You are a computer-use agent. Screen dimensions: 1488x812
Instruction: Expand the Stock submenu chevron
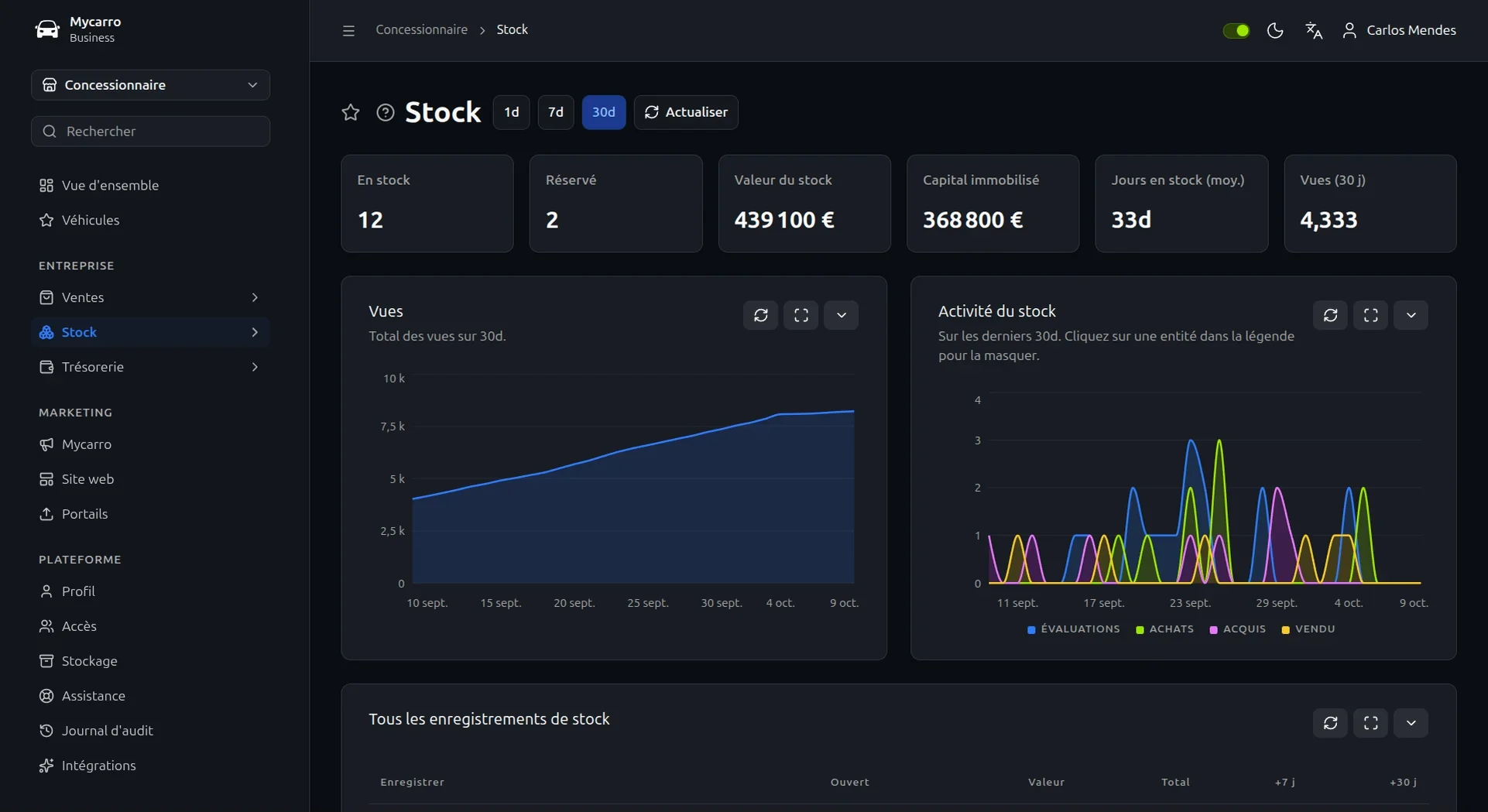tap(255, 332)
